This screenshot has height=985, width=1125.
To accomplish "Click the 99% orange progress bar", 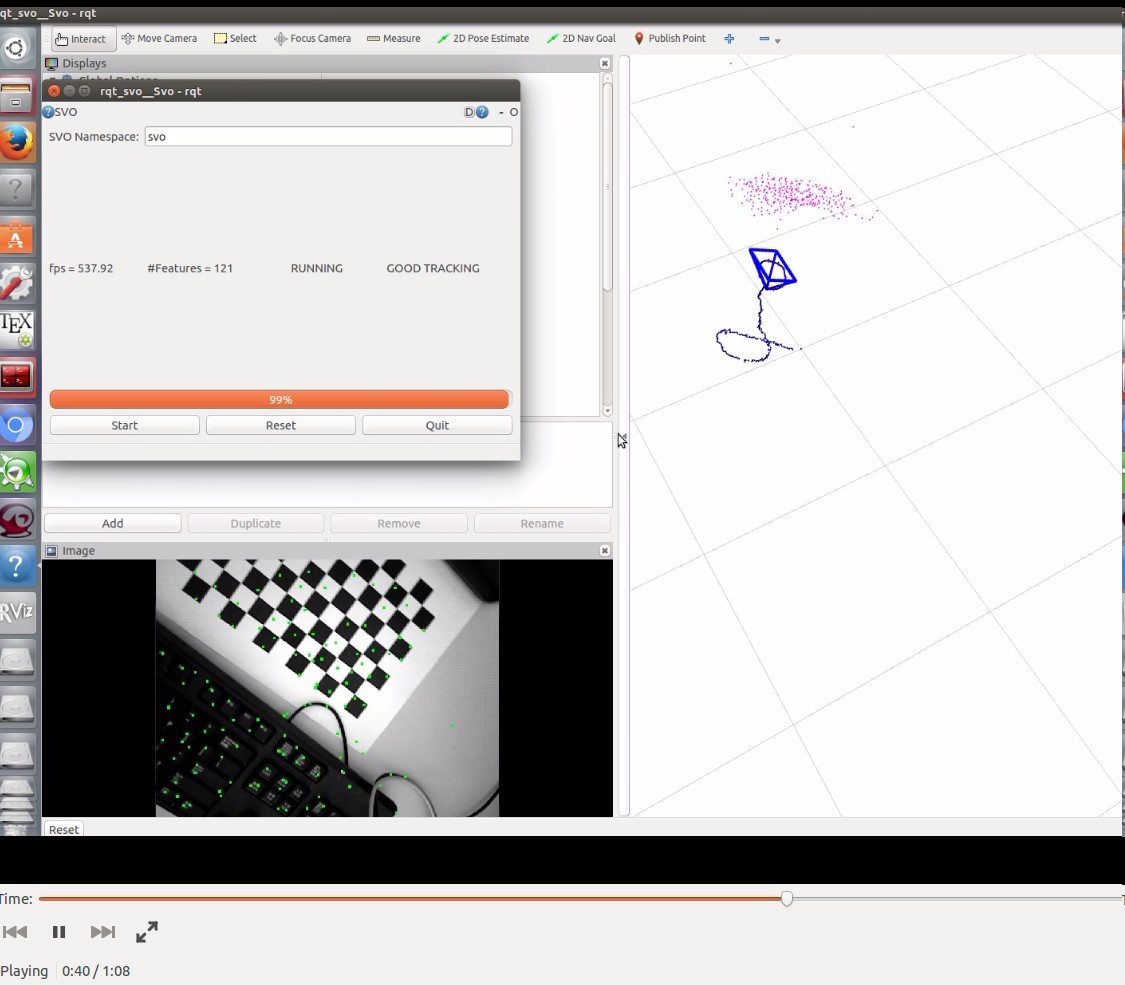I will pos(279,400).
